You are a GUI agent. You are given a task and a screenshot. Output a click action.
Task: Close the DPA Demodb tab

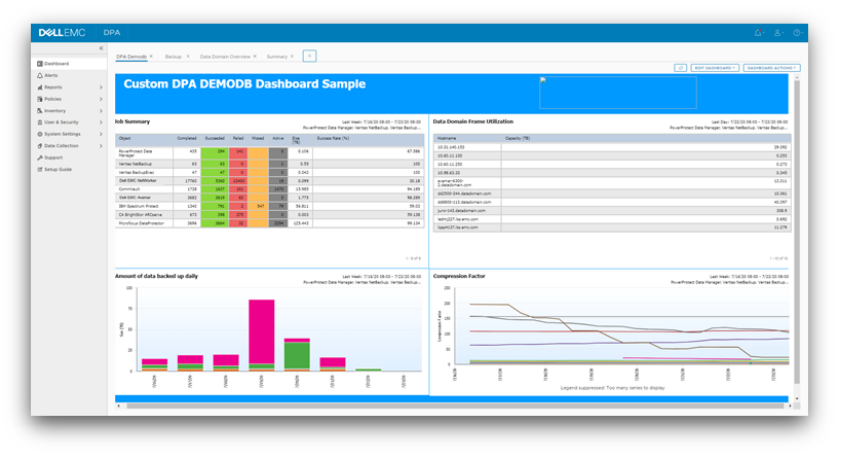point(151,56)
